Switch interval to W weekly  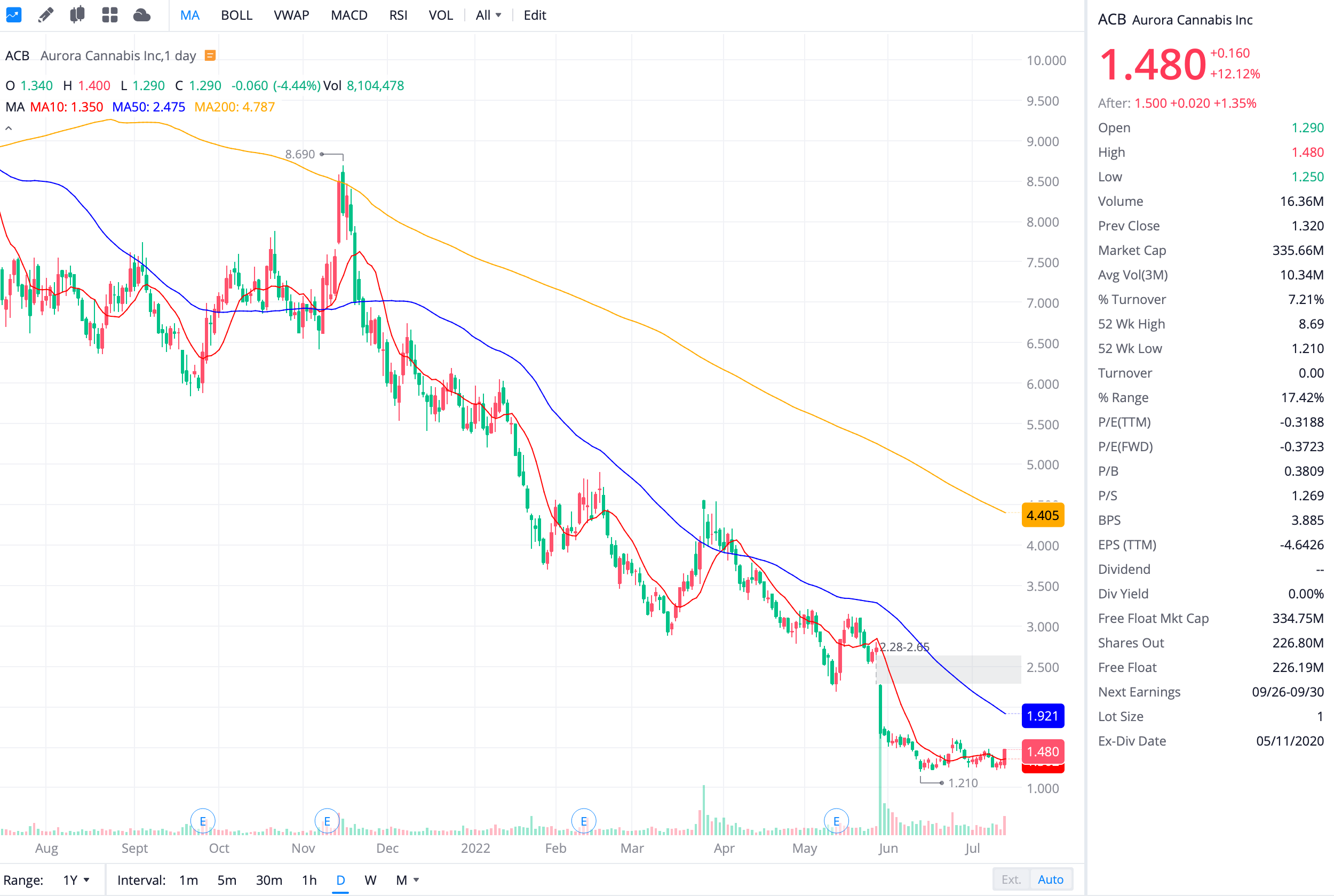click(370, 880)
